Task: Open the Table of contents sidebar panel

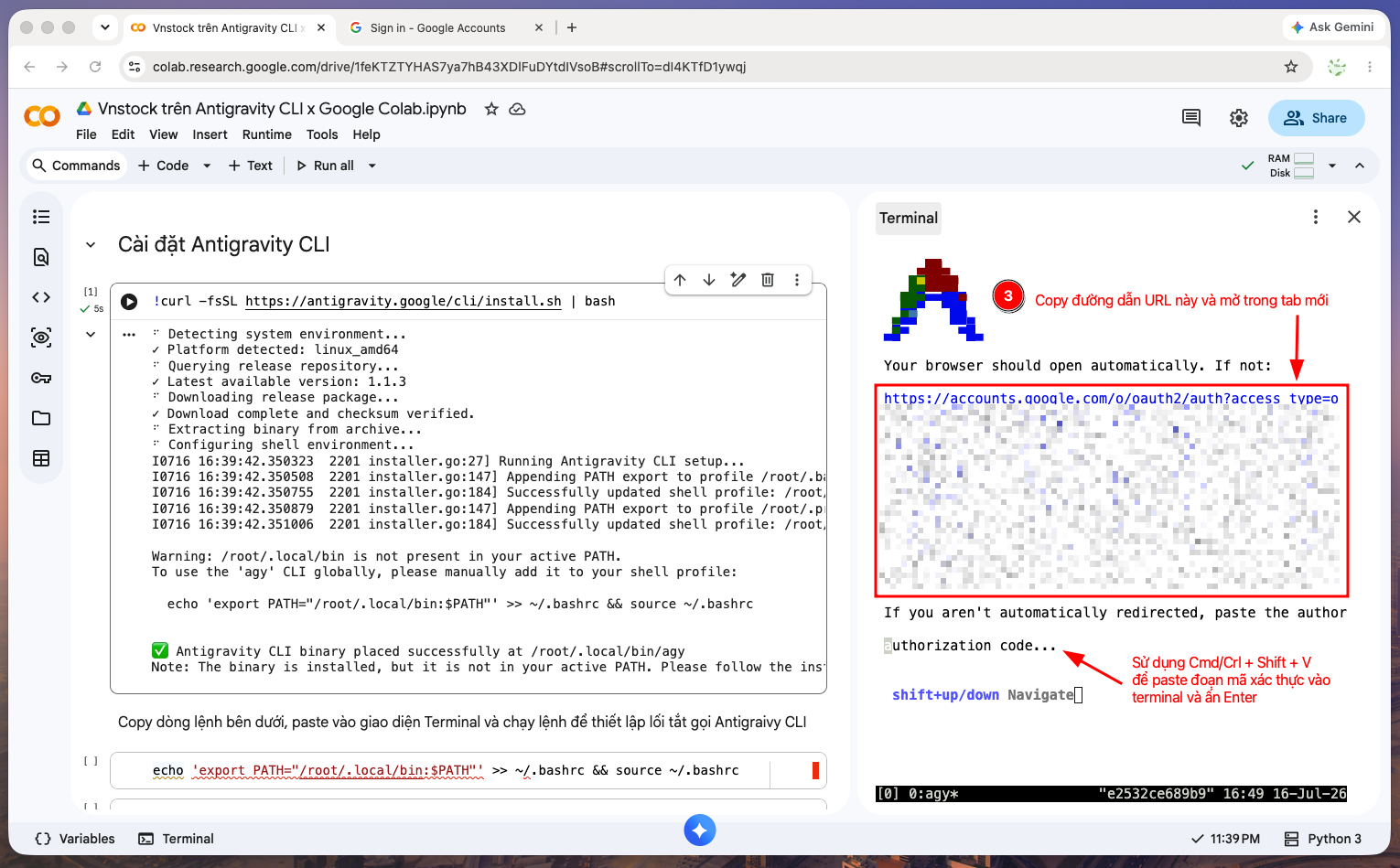Action: point(41,217)
